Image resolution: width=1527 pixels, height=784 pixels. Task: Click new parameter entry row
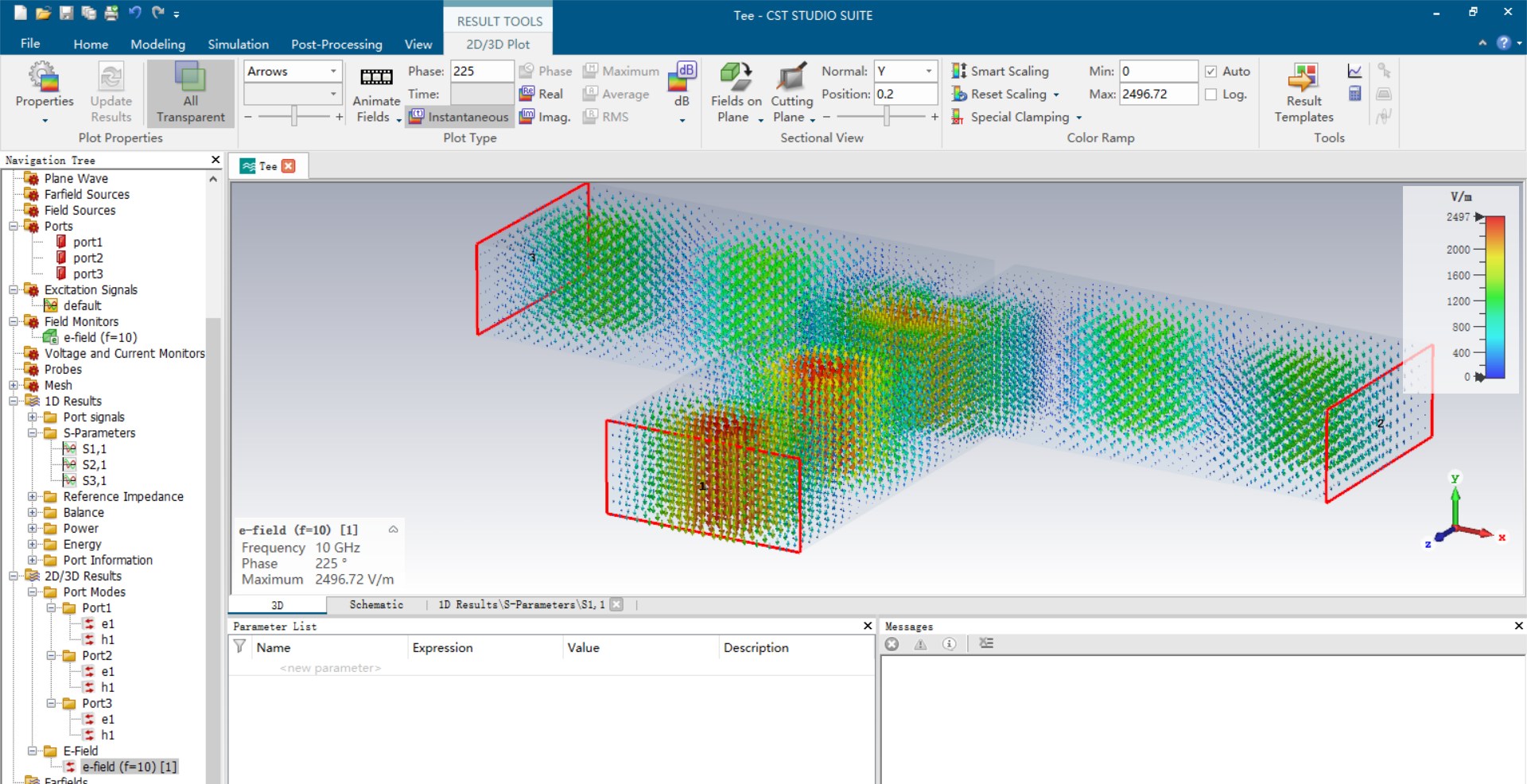coord(330,668)
